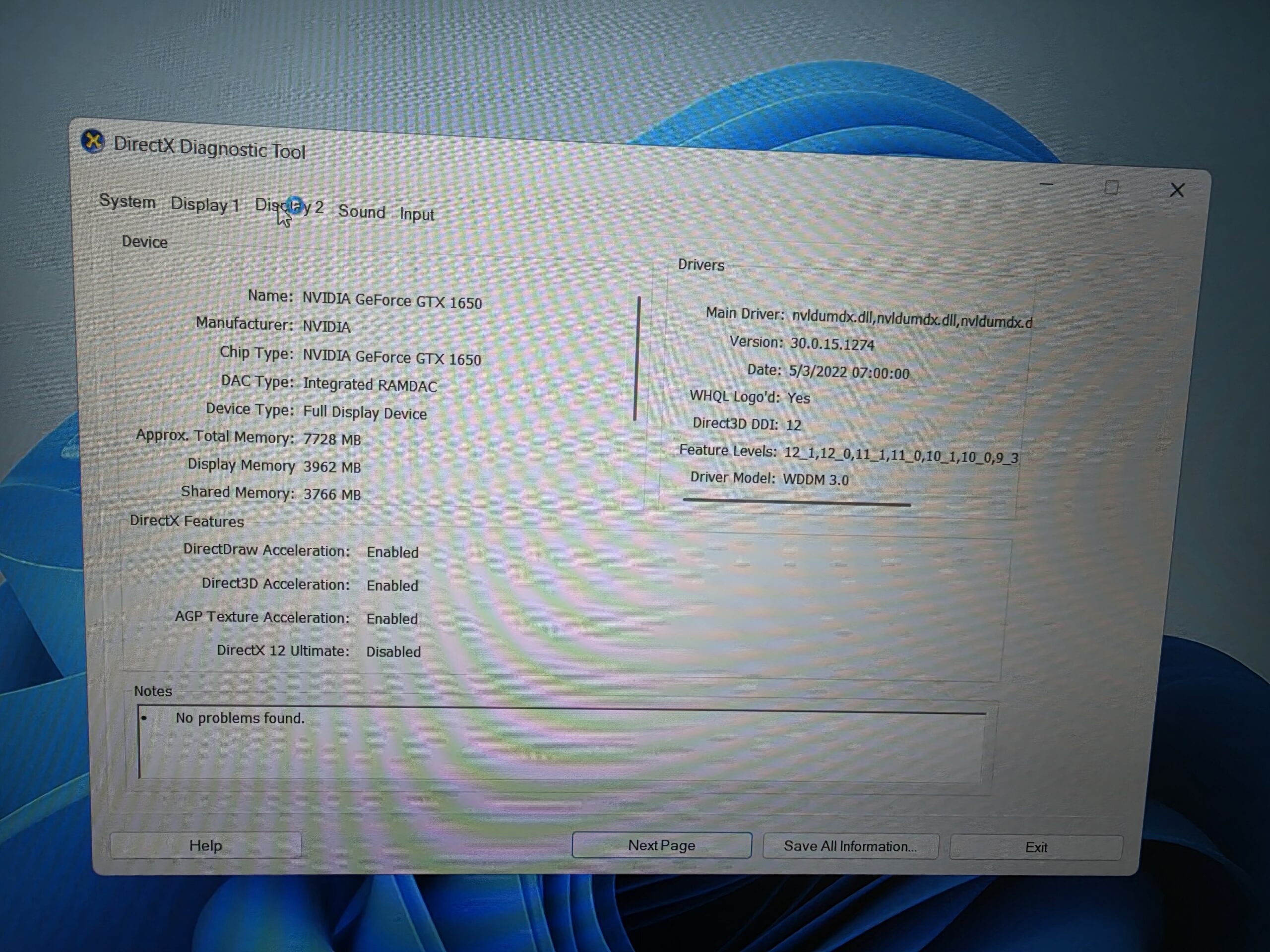Click inside the Notes text box

[x=562, y=744]
